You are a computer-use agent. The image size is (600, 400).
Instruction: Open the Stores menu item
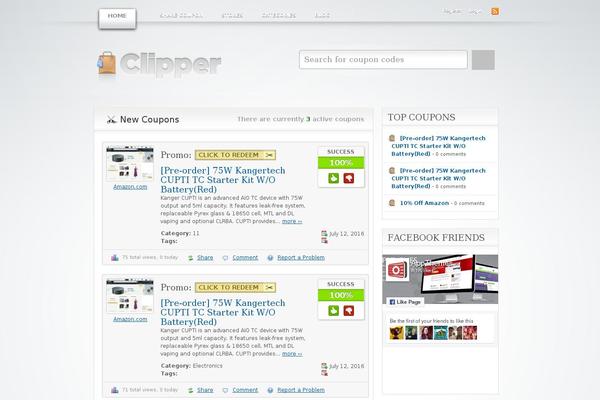(232, 16)
